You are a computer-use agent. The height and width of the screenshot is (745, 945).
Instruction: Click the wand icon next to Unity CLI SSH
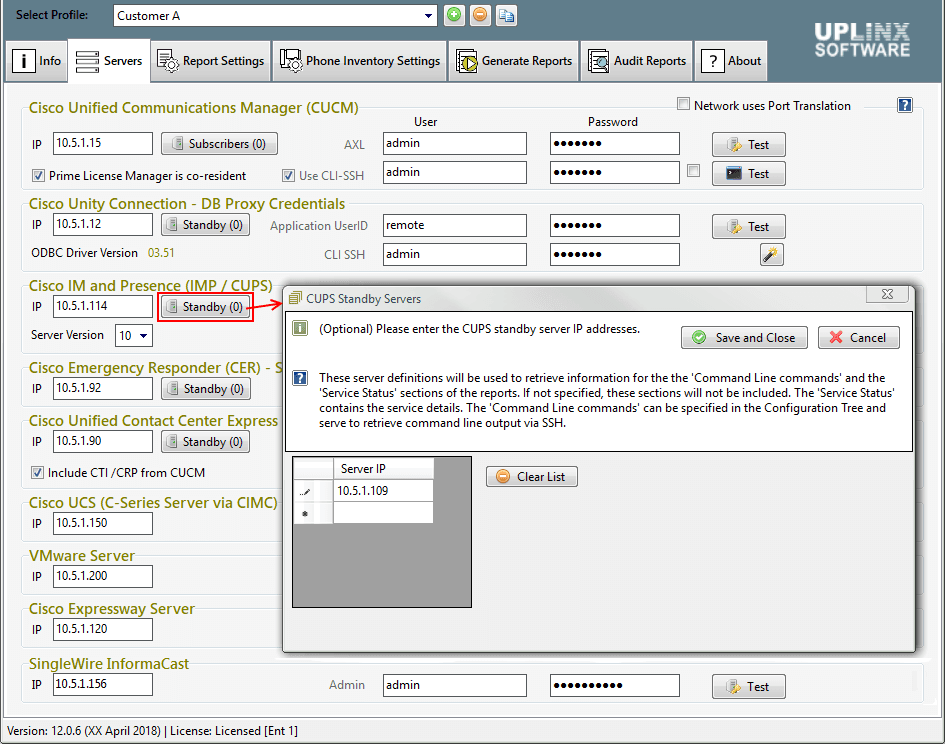tap(771, 254)
